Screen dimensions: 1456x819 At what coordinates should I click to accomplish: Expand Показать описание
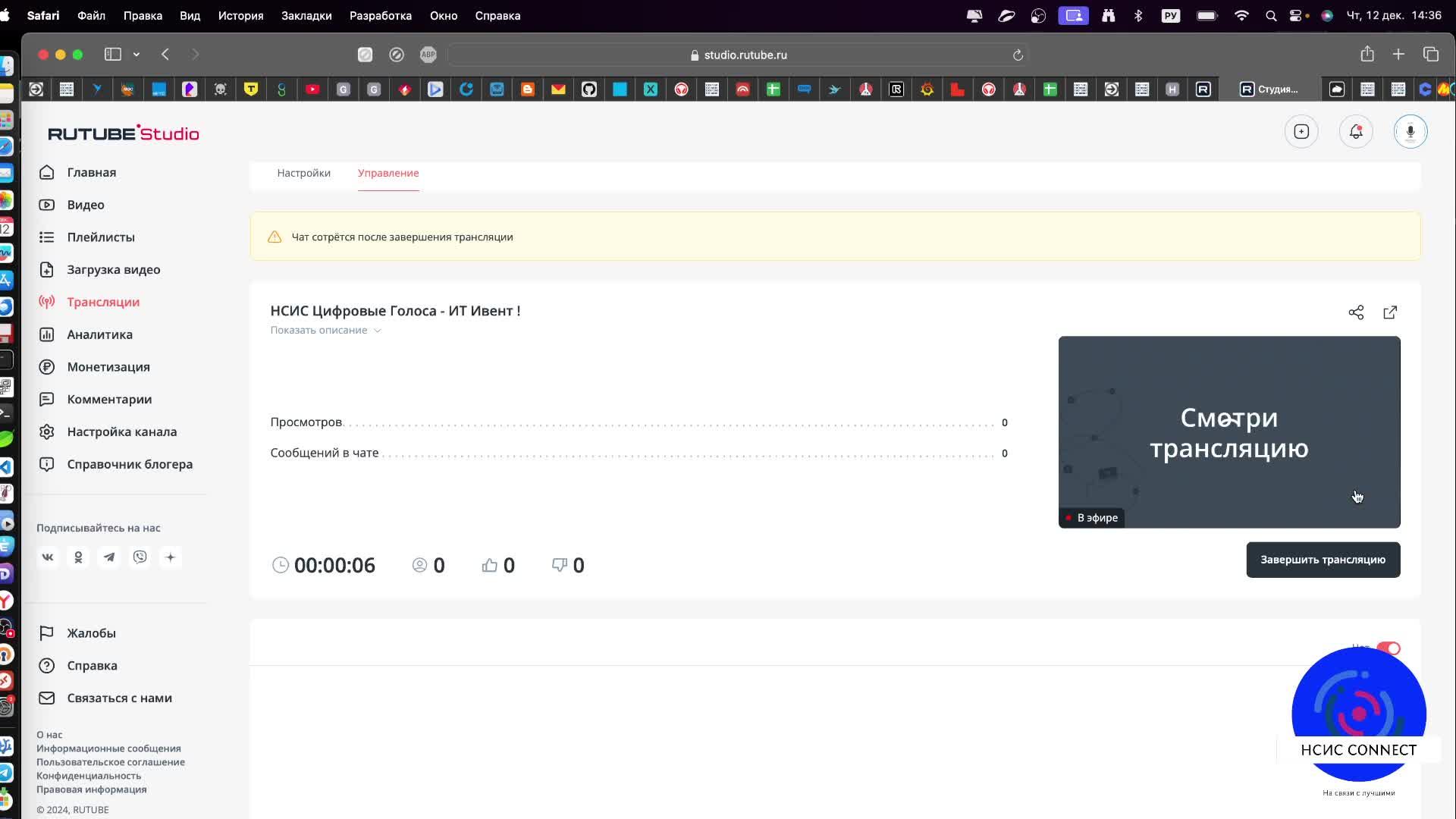325,331
